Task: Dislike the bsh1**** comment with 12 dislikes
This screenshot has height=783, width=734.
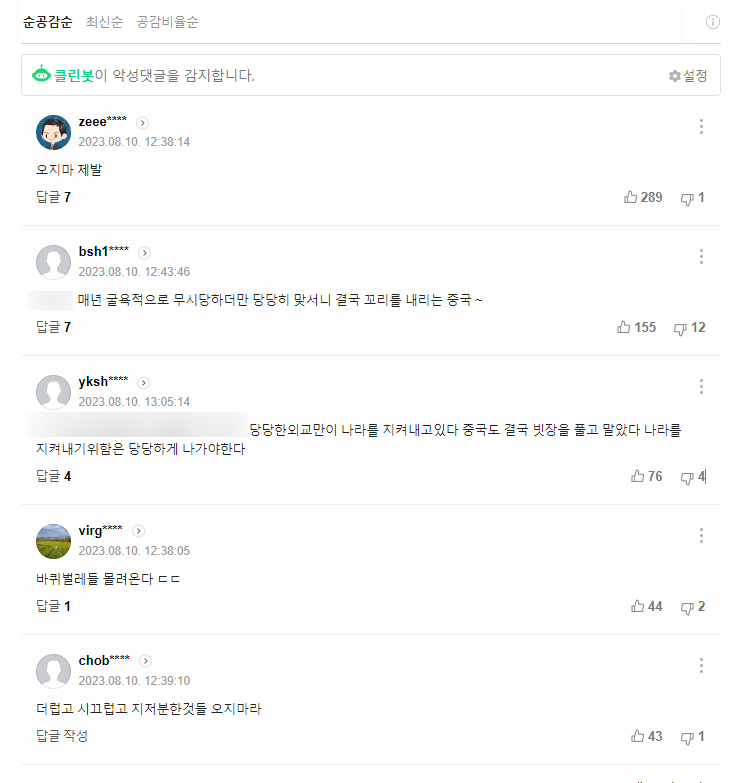Action: [690, 328]
